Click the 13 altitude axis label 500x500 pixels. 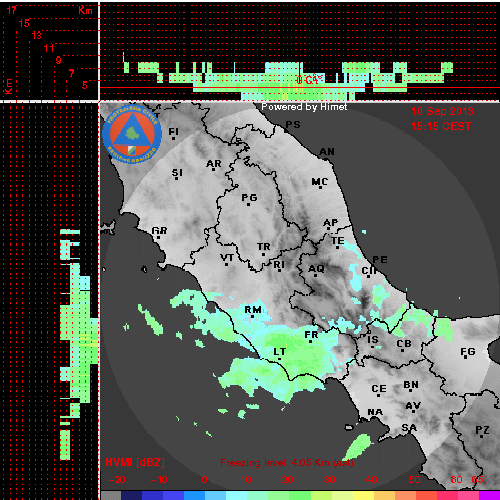tap(37, 35)
